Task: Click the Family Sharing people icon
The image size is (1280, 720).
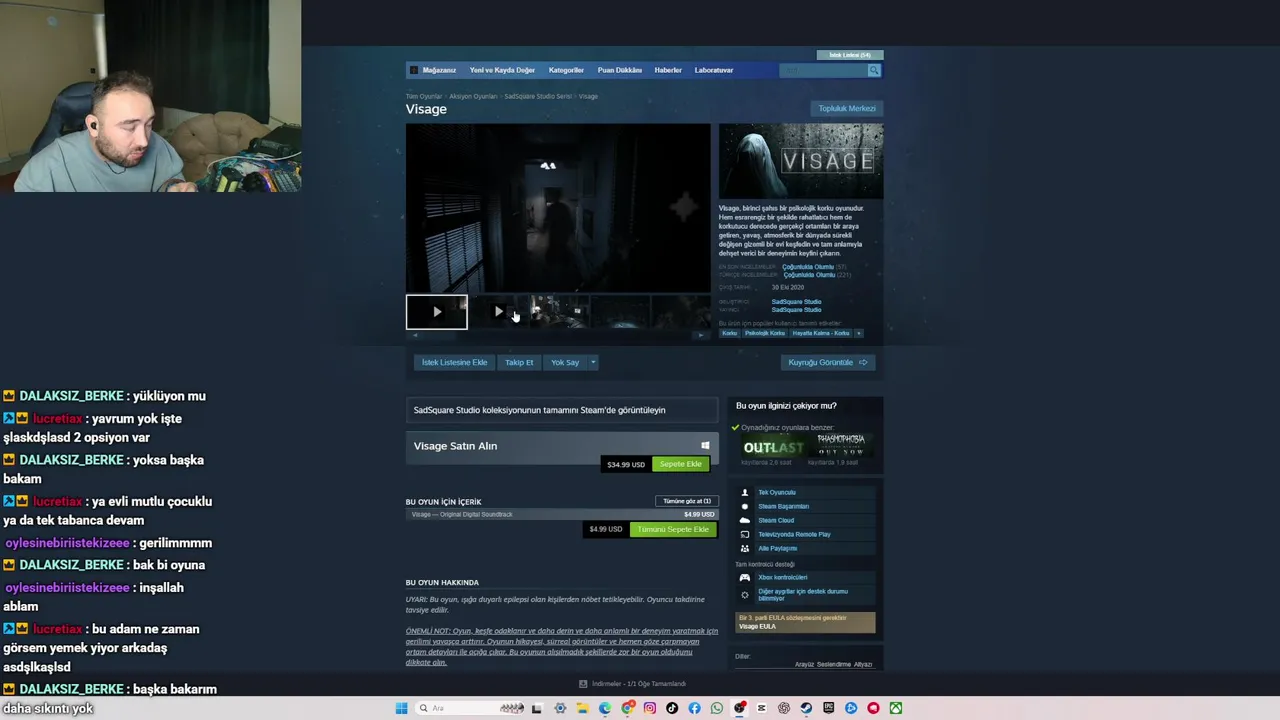Action: pos(744,548)
